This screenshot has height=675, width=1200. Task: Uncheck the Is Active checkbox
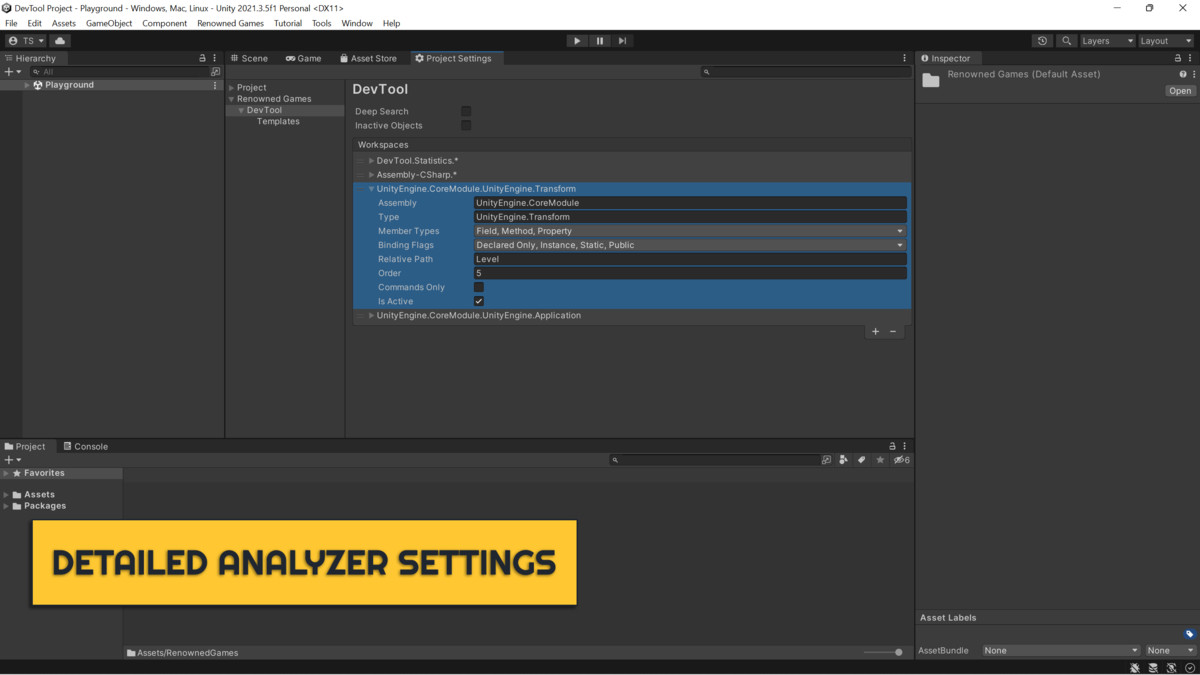coord(478,301)
